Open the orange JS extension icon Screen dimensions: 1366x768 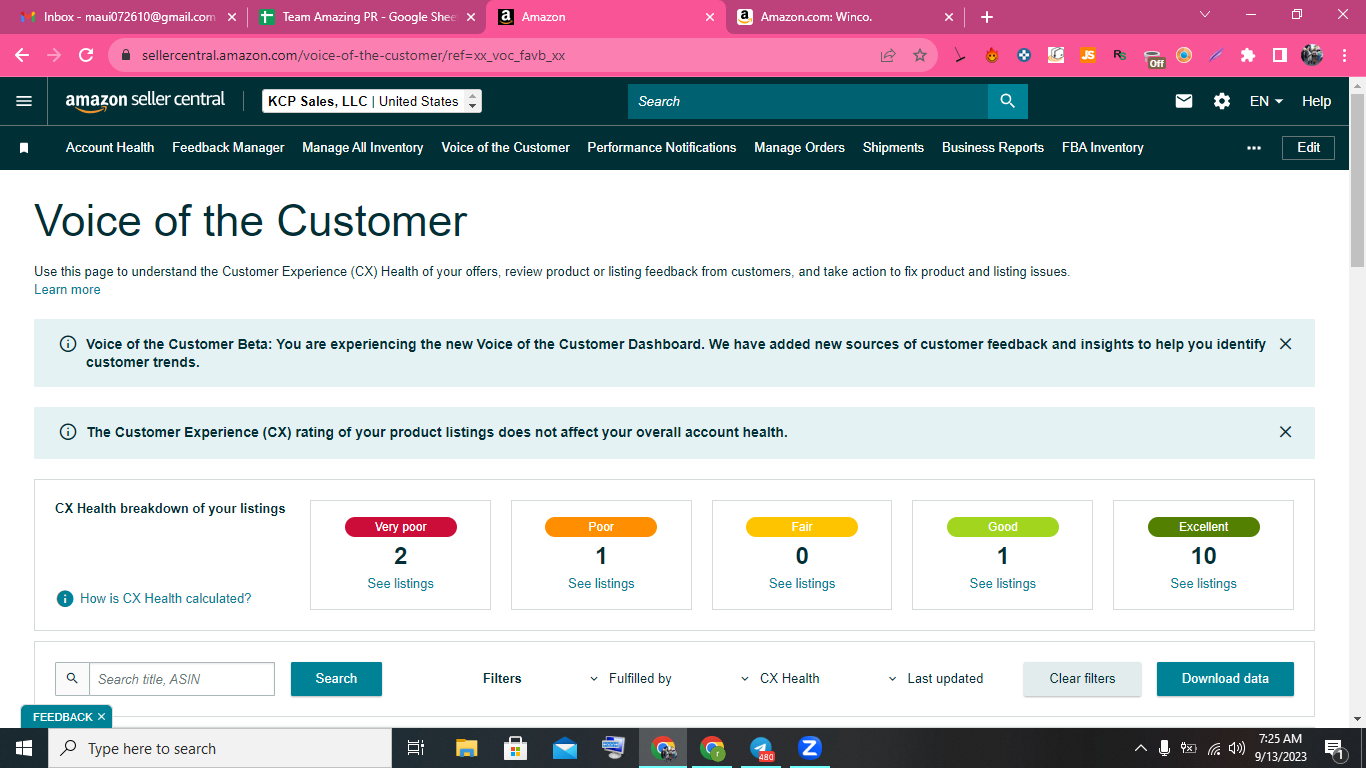(1088, 56)
